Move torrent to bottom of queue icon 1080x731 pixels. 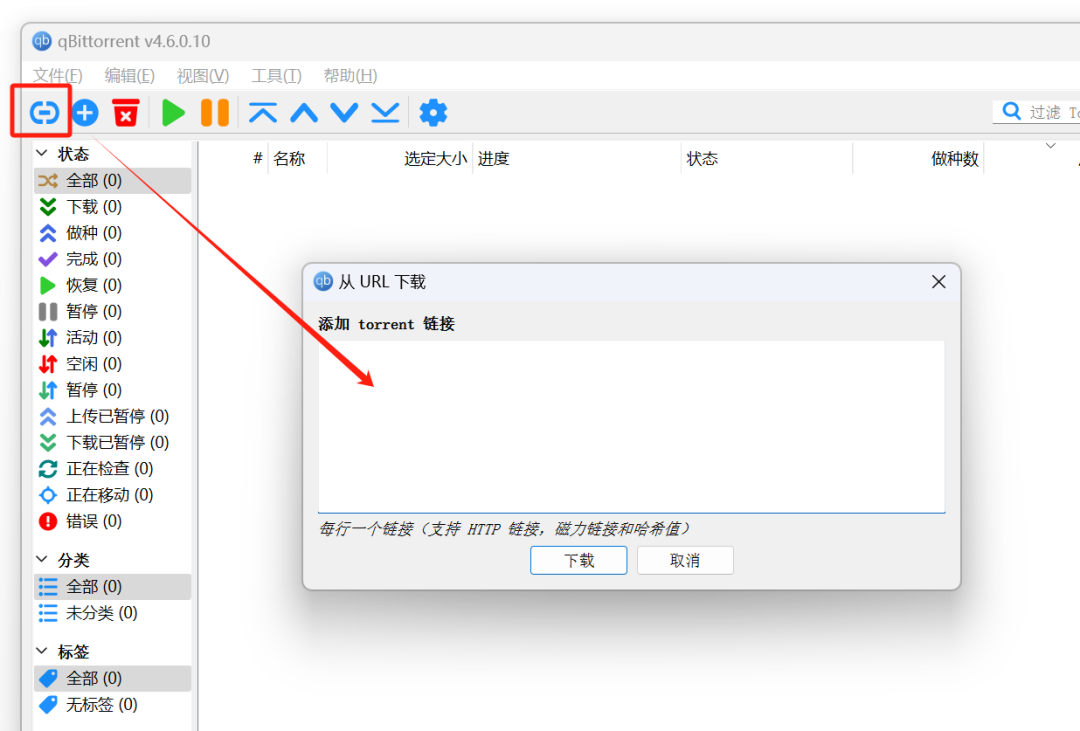385,112
